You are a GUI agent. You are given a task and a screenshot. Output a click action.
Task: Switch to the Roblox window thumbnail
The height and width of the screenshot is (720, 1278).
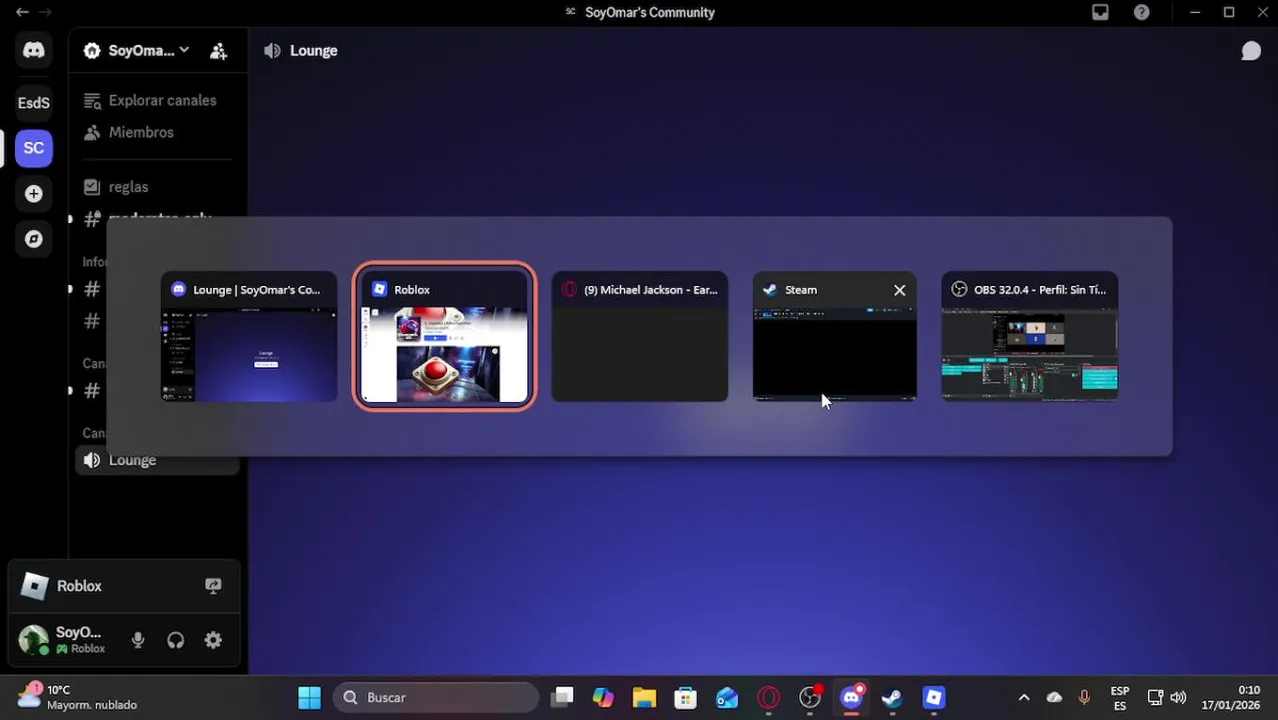point(445,337)
